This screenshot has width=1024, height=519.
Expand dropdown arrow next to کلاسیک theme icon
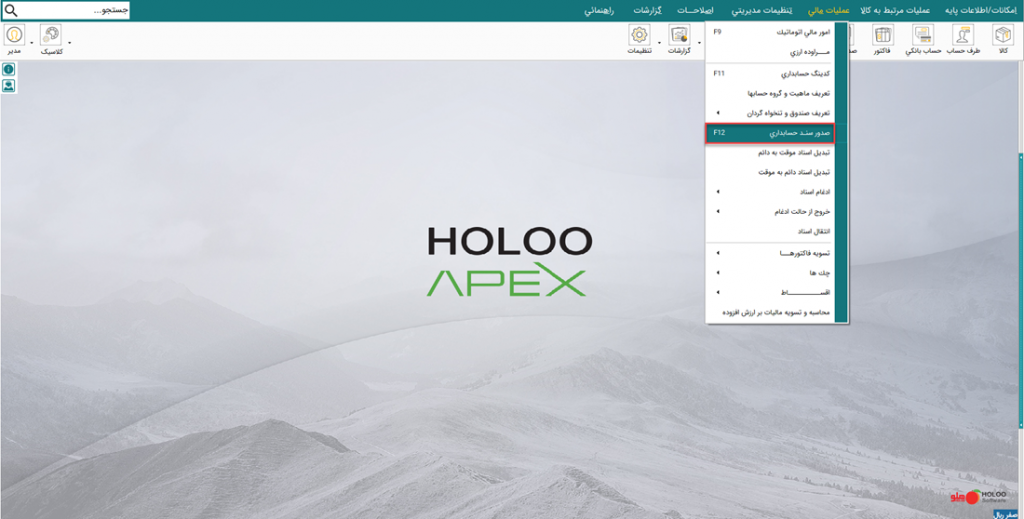pyautogui.click(x=69, y=43)
